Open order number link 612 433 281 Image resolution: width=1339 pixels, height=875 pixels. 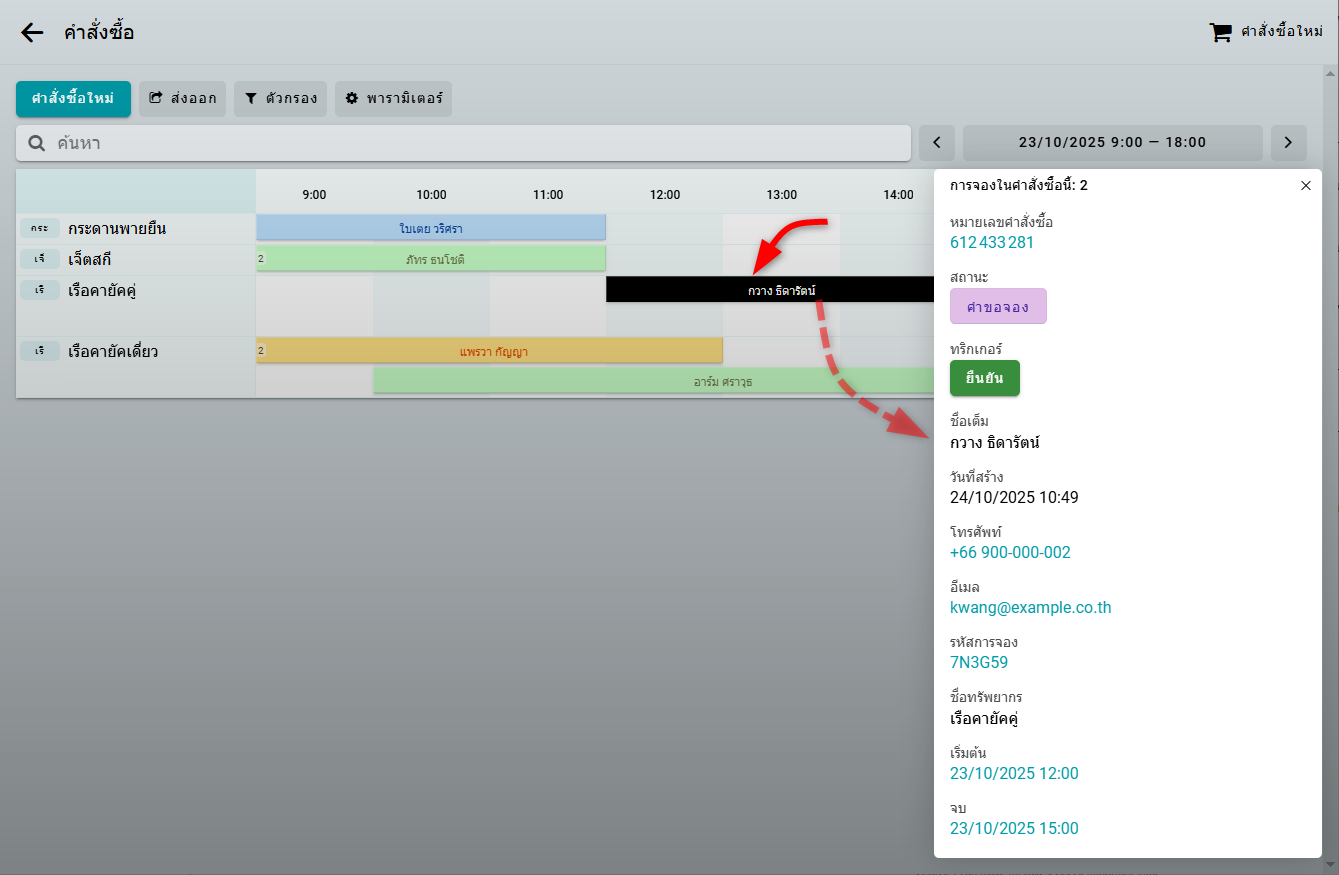[x=991, y=242]
